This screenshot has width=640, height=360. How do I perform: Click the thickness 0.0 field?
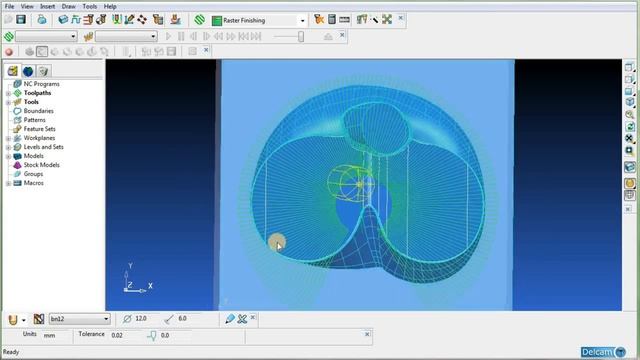pyautogui.click(x=175, y=336)
